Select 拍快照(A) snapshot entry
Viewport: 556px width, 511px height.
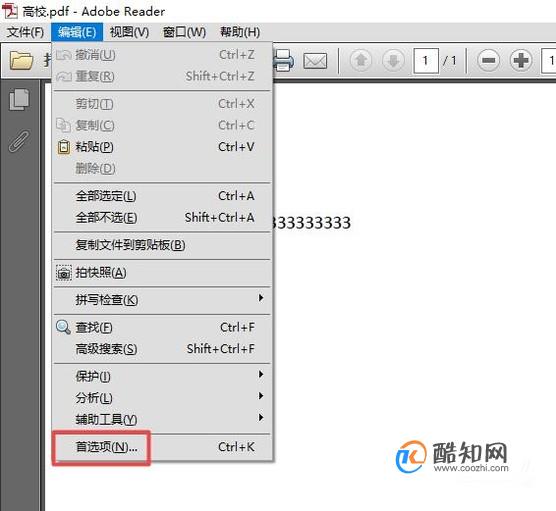pyautogui.click(x=162, y=273)
